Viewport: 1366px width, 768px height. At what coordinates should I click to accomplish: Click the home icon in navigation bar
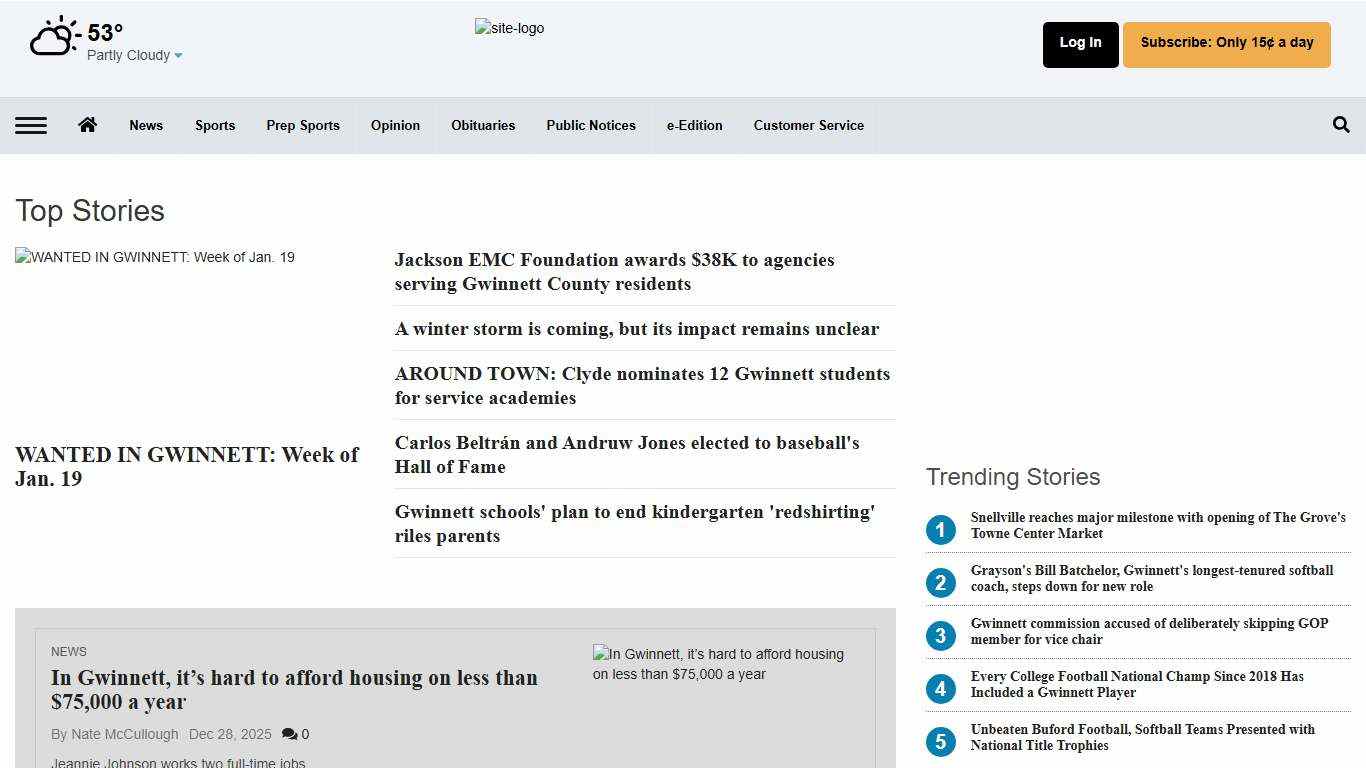point(88,125)
